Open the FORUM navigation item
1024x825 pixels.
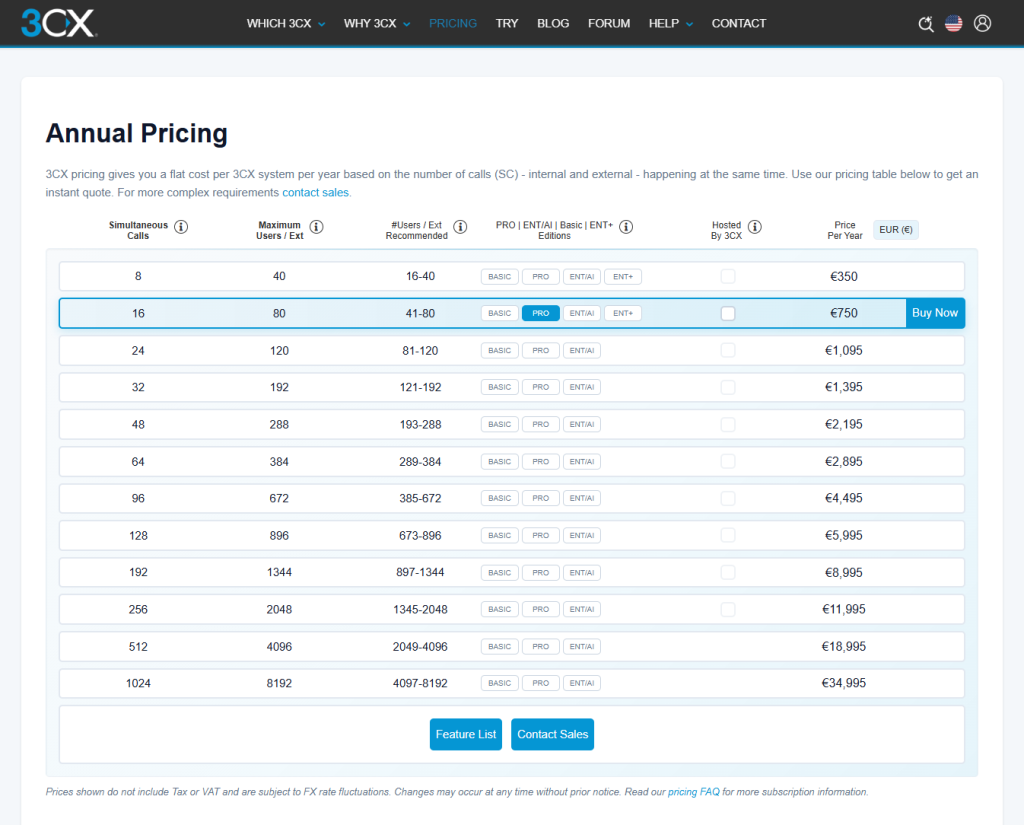(x=609, y=23)
